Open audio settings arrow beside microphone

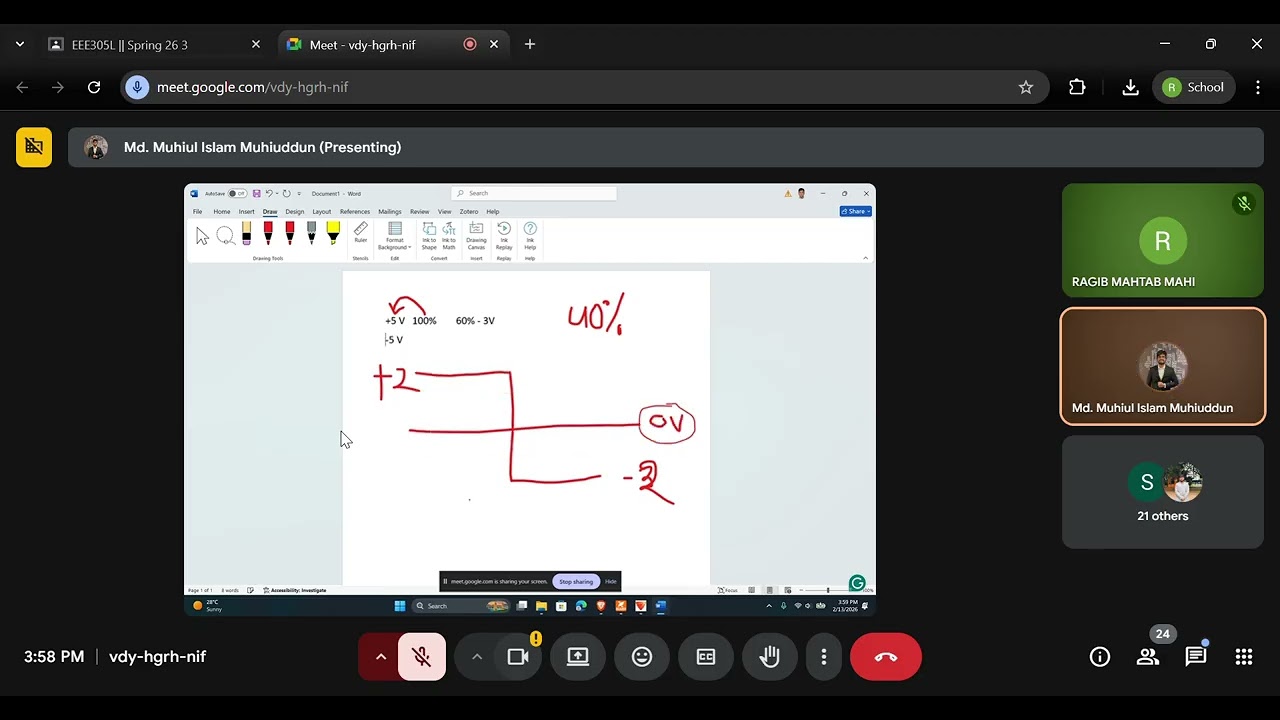[380, 657]
